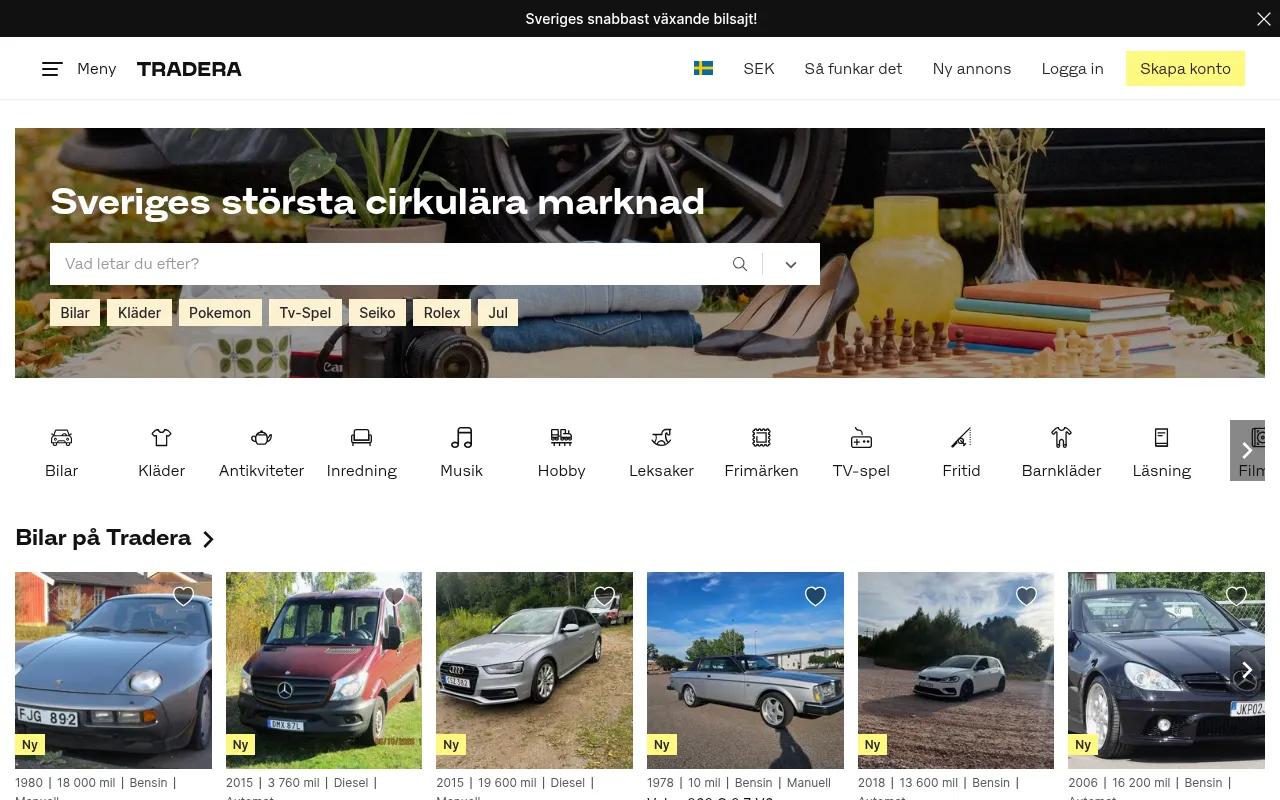Open the hamburger Meny icon
The width and height of the screenshot is (1280, 800).
tap(52, 69)
